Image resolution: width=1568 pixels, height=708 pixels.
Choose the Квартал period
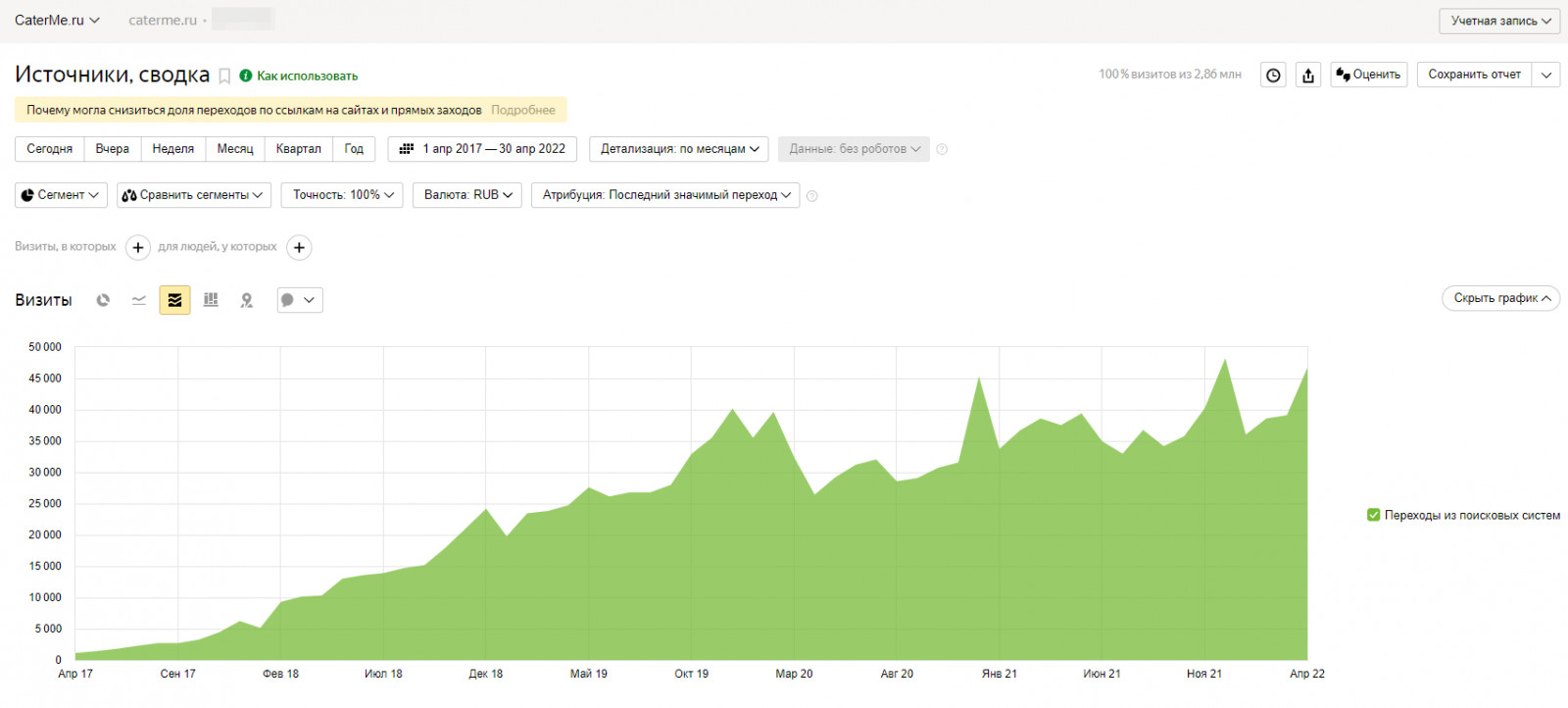299,149
